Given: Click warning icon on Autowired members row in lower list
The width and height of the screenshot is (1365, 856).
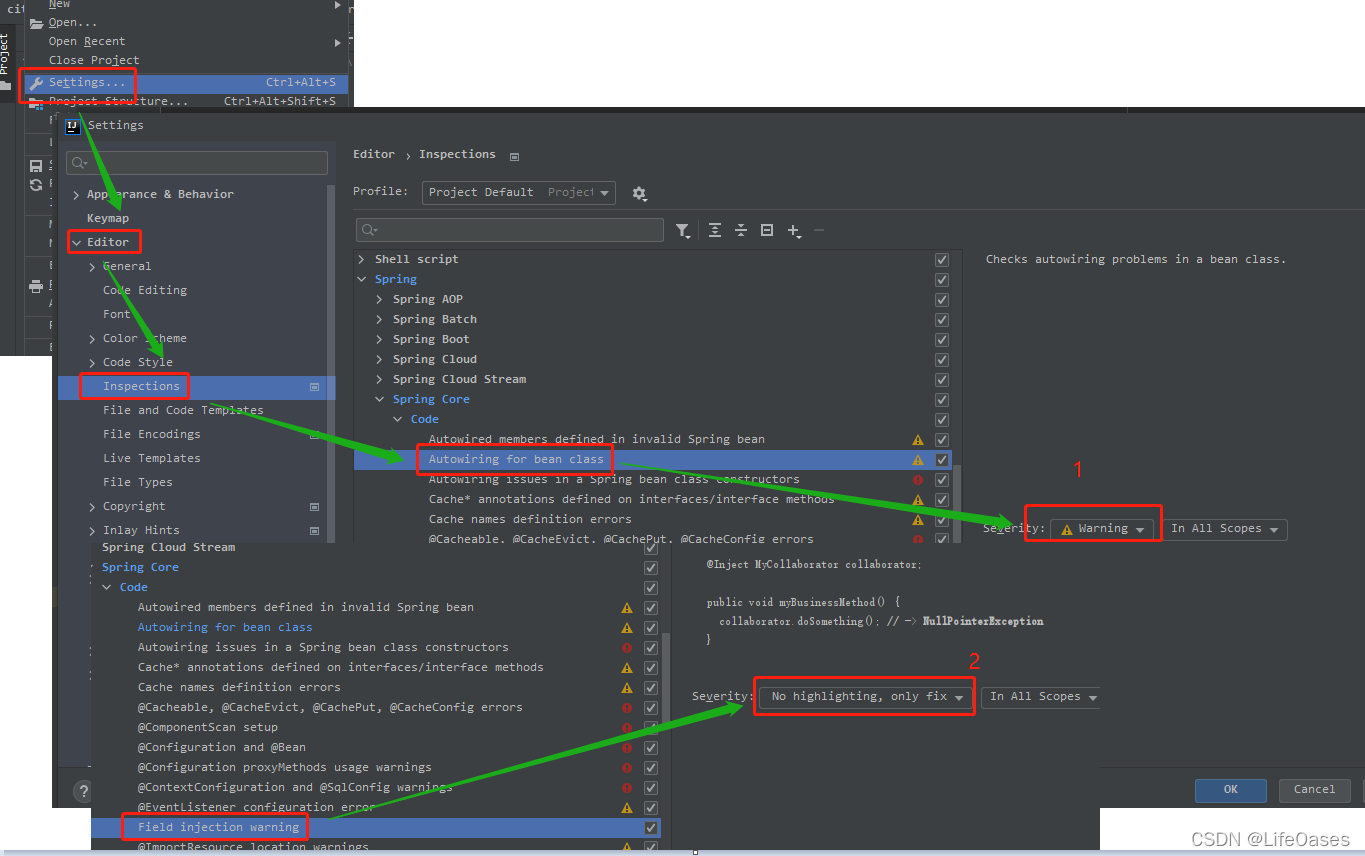Looking at the screenshot, I should tap(627, 608).
